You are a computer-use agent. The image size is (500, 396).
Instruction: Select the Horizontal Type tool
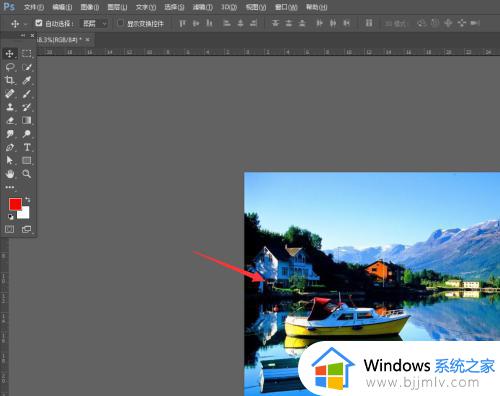(x=27, y=147)
